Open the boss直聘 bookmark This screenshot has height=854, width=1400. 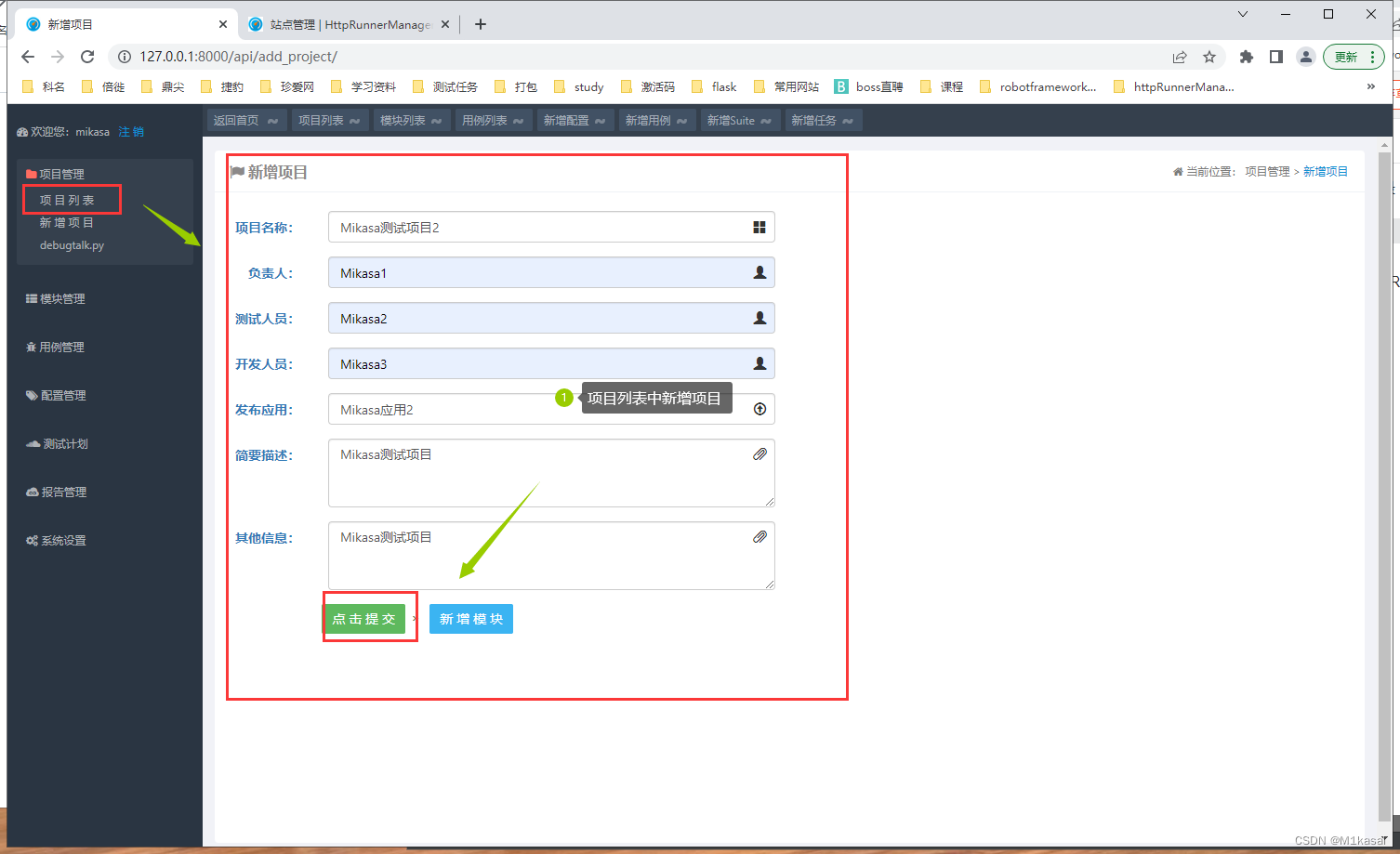coord(869,86)
